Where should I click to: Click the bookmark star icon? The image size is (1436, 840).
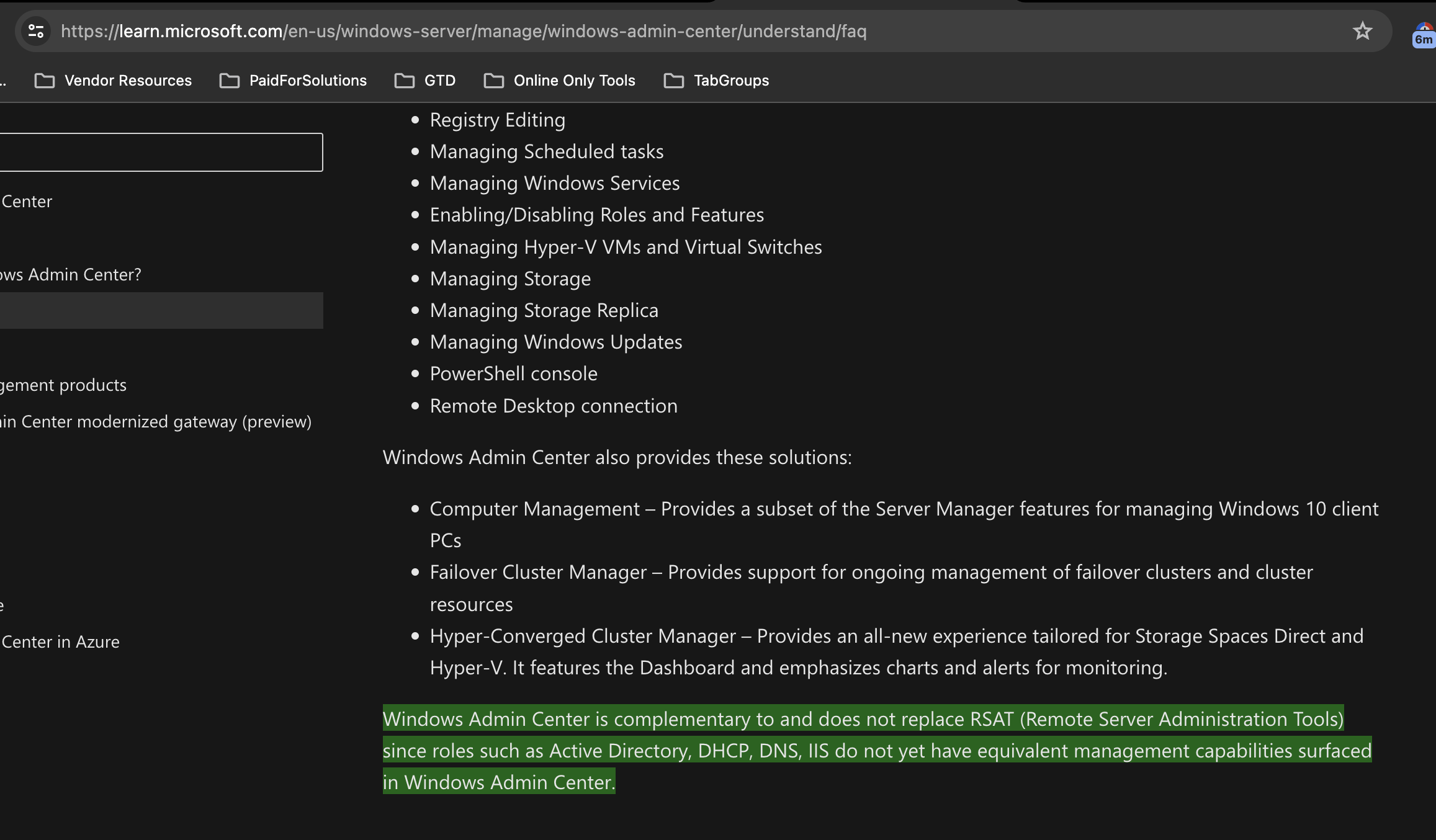pos(1362,30)
